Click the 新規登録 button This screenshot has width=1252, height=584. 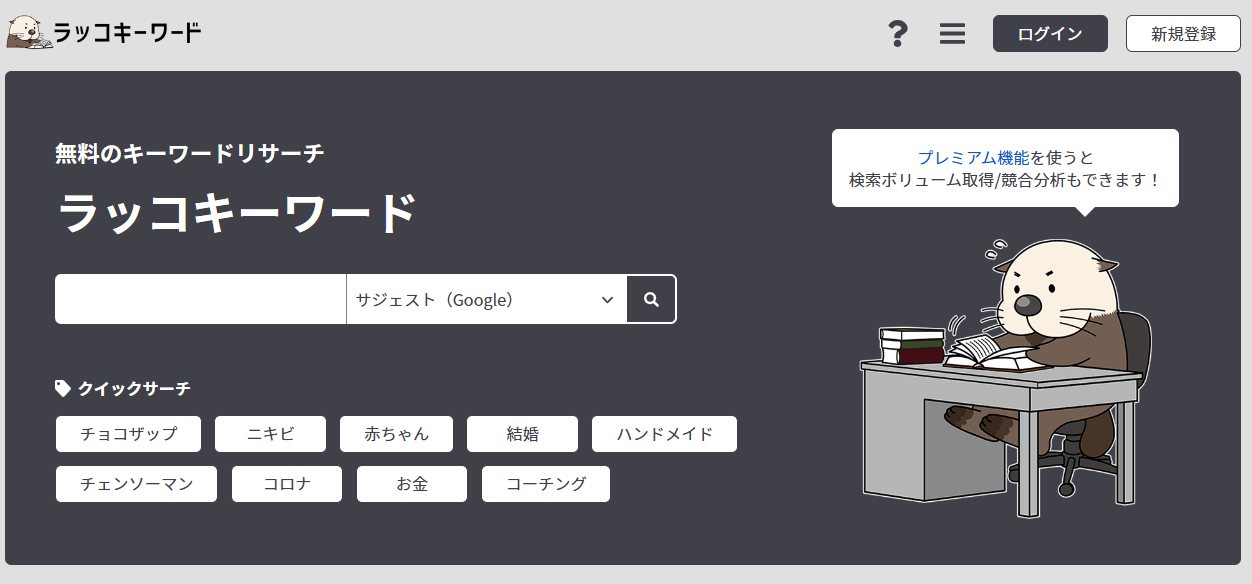(1183, 33)
